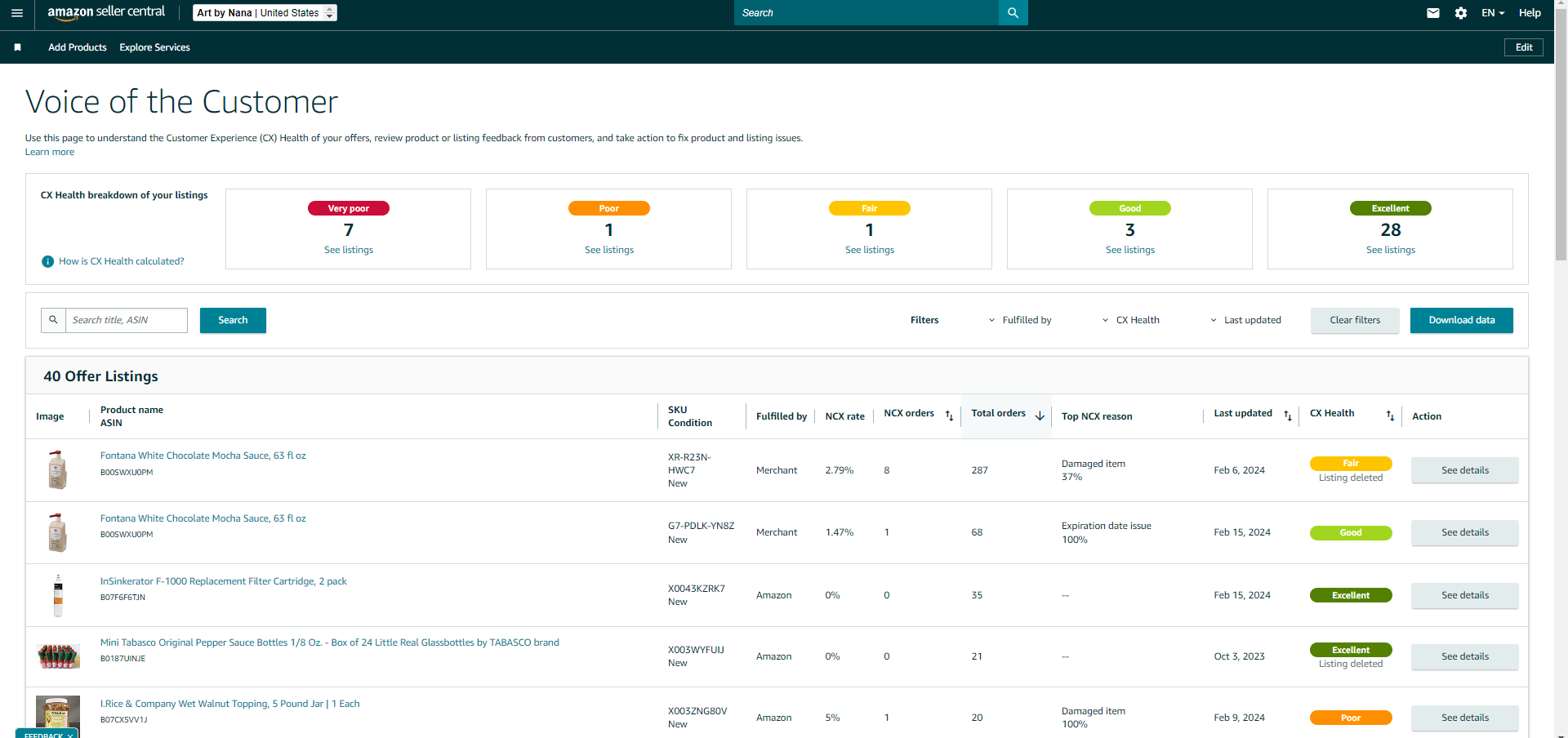Image resolution: width=1568 pixels, height=738 pixels.
Task: Open Fontana Mocha Sauce link, SKU XR-R23N-HWC7
Action: point(203,456)
